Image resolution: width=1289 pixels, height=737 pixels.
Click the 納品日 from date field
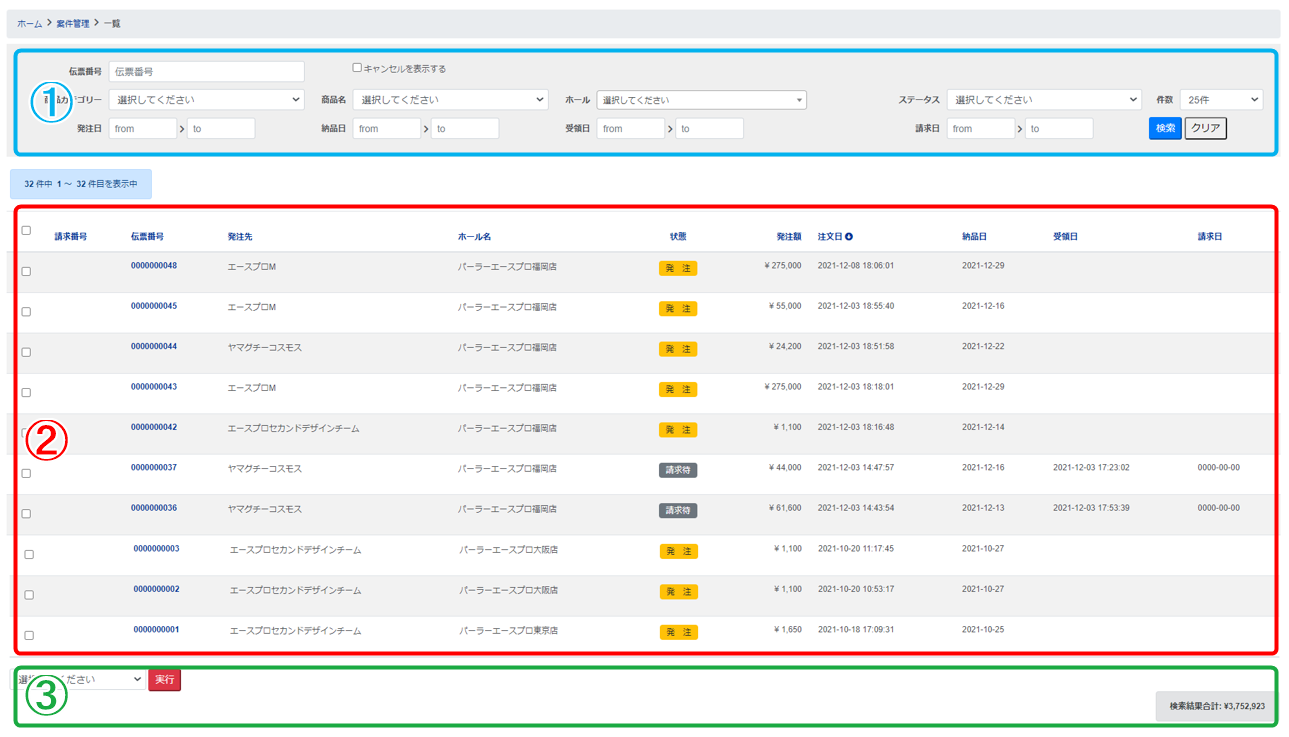386,129
